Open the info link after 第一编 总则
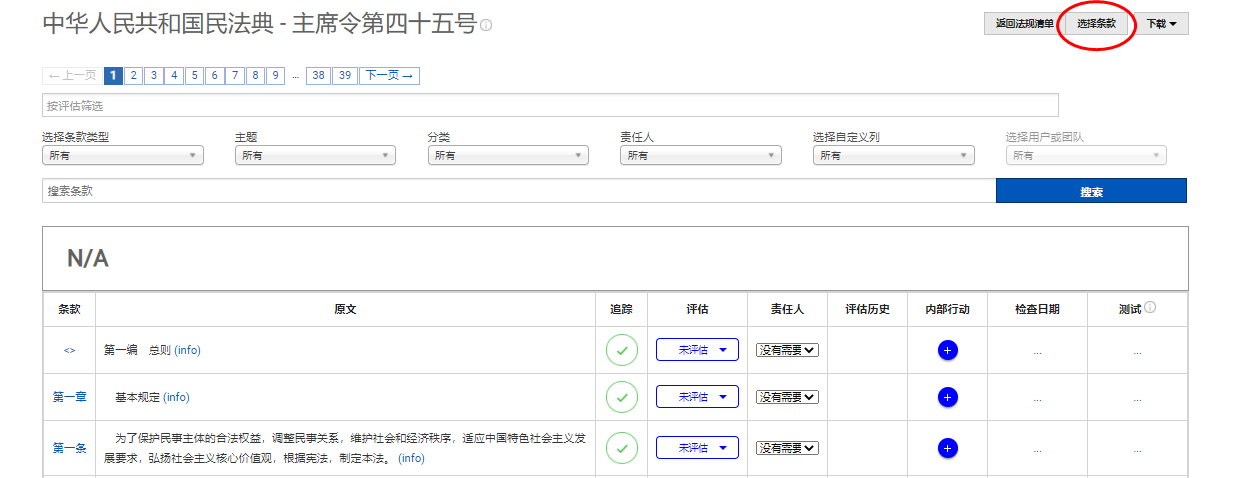 point(188,350)
